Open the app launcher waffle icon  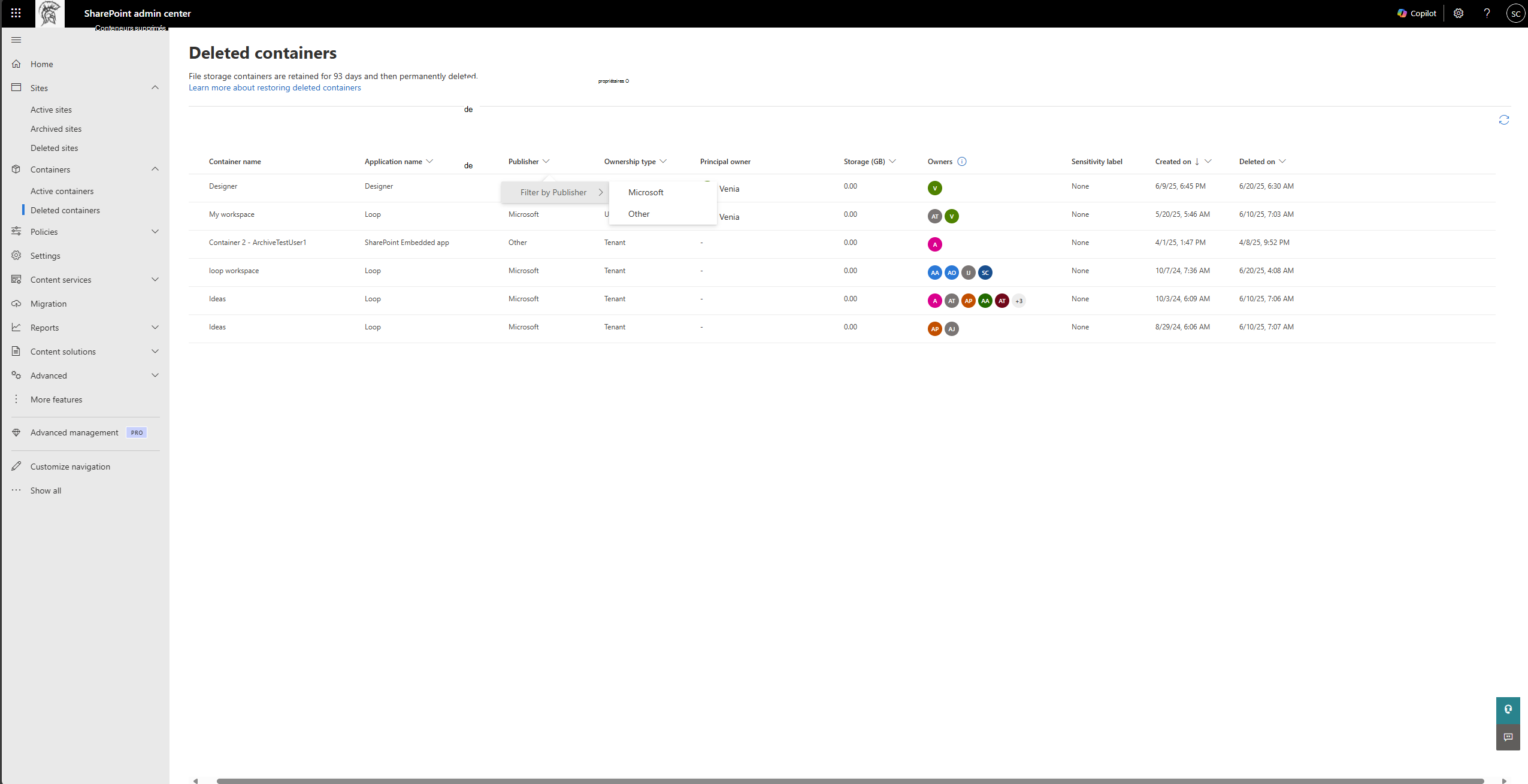pos(16,13)
